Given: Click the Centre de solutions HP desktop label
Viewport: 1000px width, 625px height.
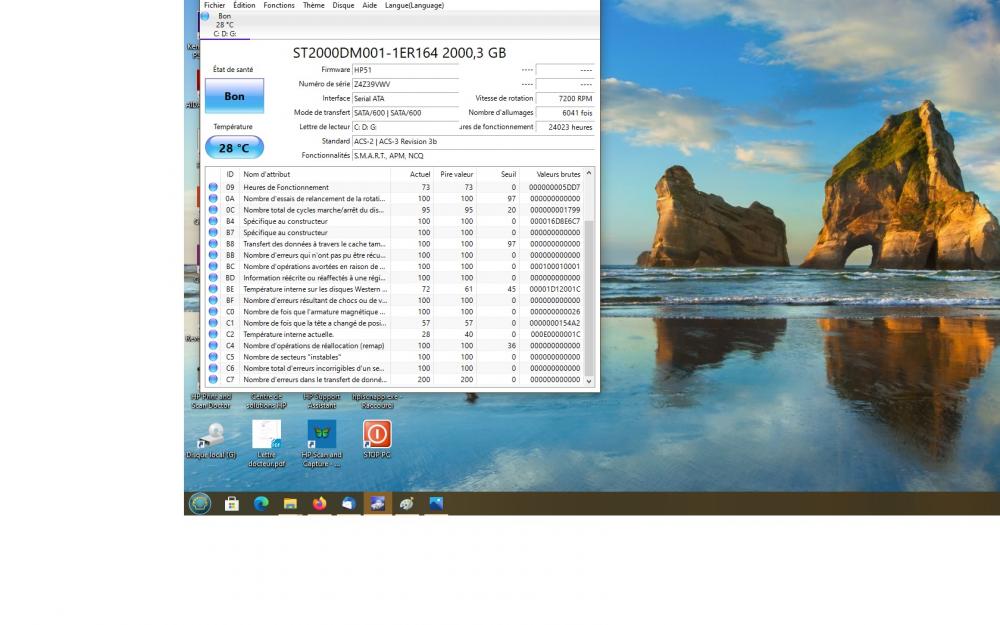Looking at the screenshot, I should [267, 401].
